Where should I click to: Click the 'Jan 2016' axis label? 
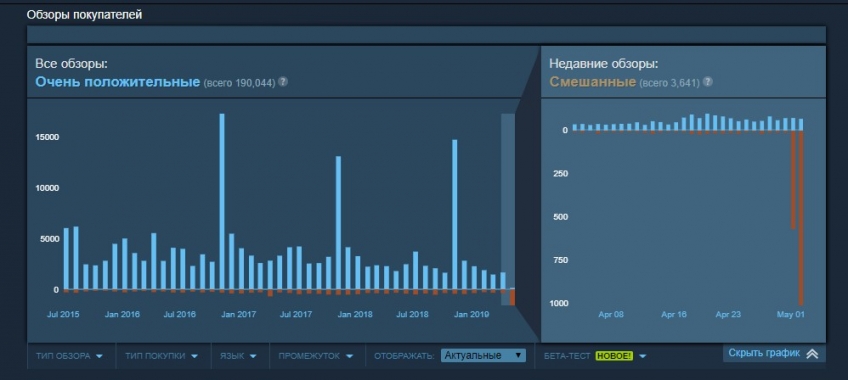click(122, 314)
